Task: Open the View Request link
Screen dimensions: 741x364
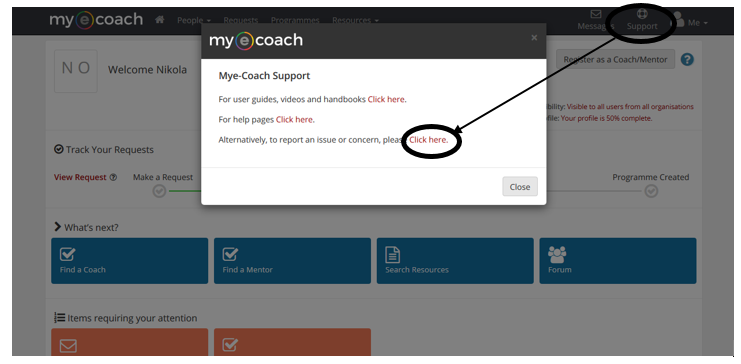Action: (80, 177)
